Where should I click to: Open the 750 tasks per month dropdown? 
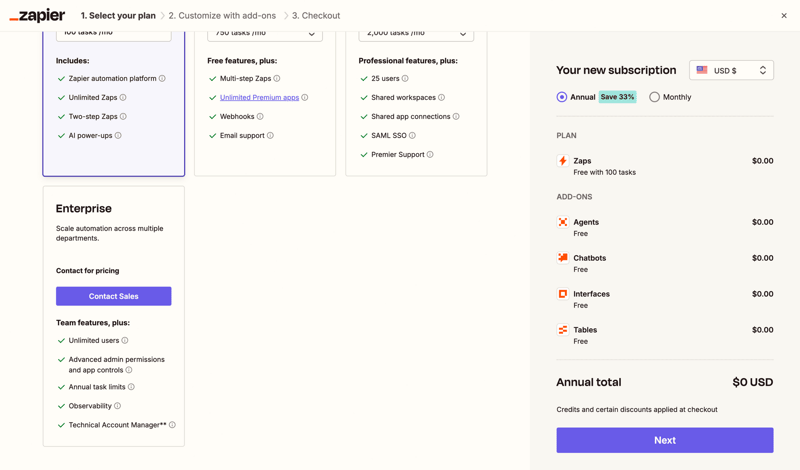point(265,34)
